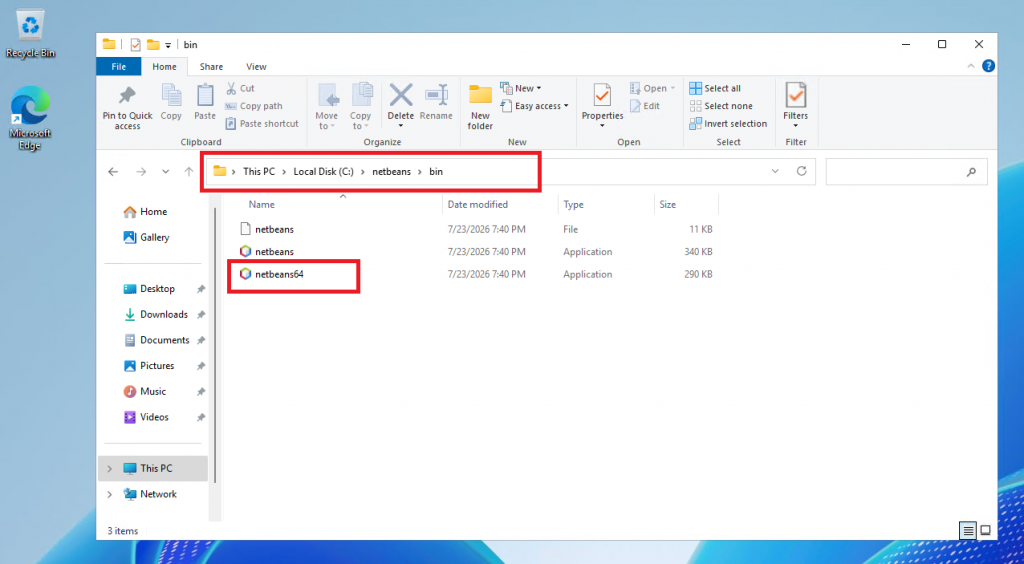Click Paste shortcut command

pyautogui.click(x=261, y=123)
